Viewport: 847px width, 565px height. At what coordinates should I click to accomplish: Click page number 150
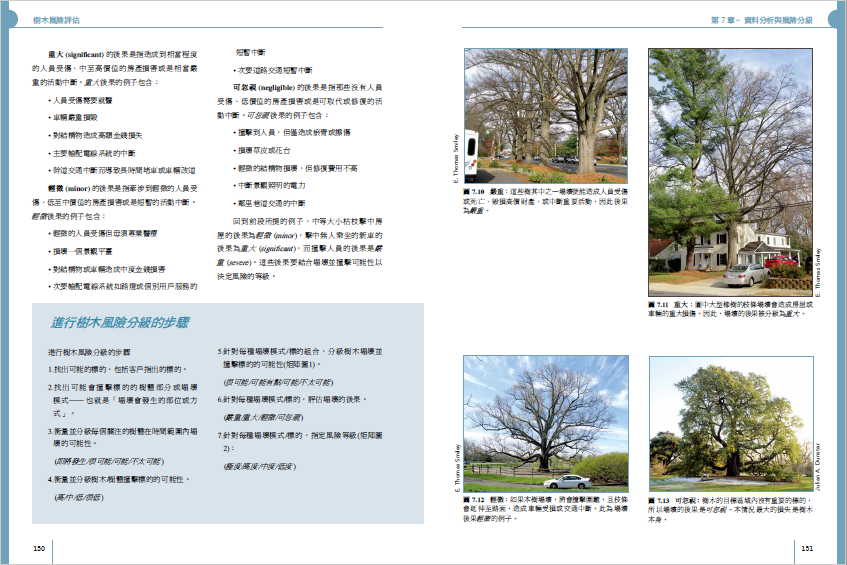click(39, 548)
